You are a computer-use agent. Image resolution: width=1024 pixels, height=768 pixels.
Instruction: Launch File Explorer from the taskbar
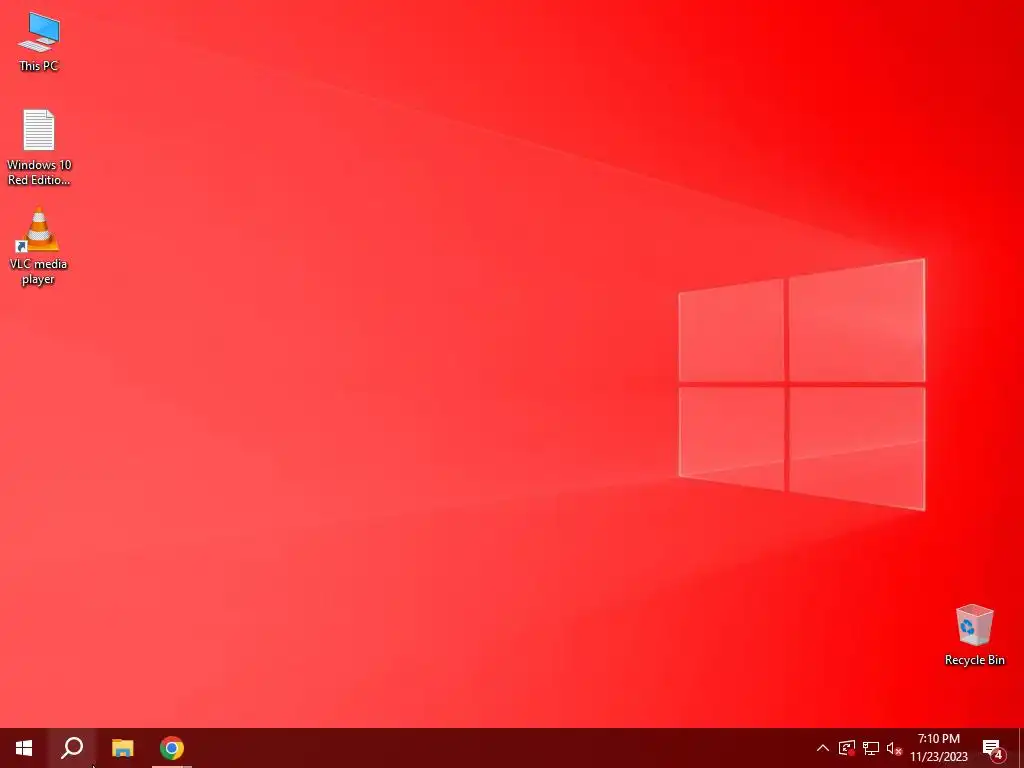[122, 748]
